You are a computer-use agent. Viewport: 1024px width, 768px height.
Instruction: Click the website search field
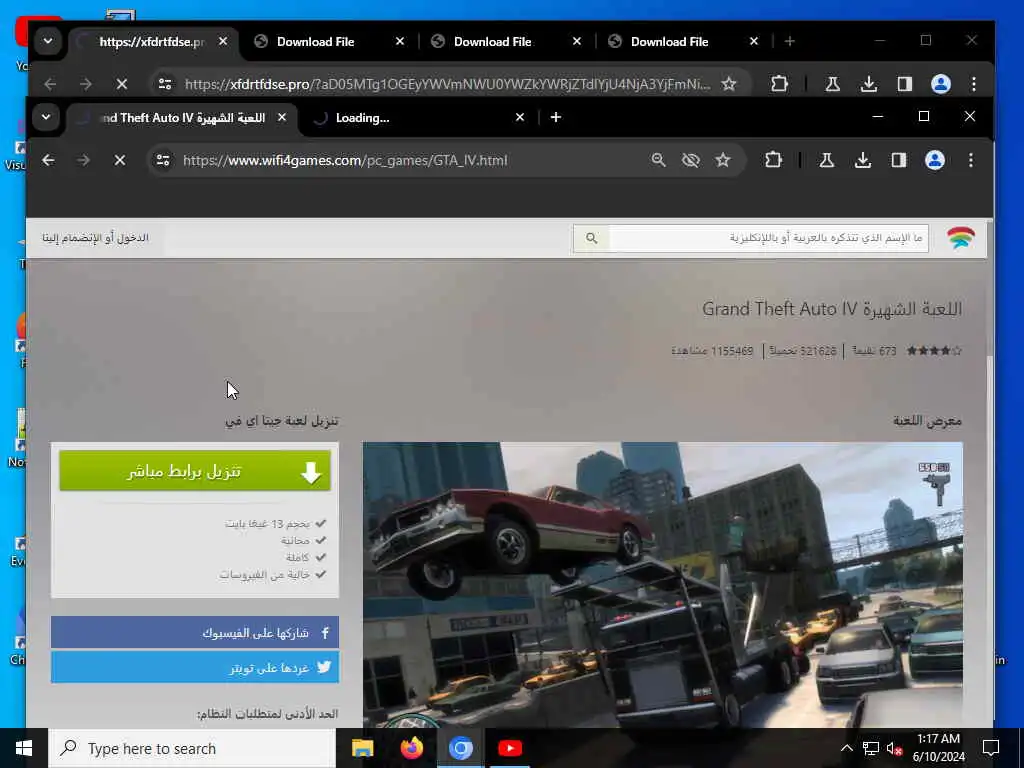point(769,238)
